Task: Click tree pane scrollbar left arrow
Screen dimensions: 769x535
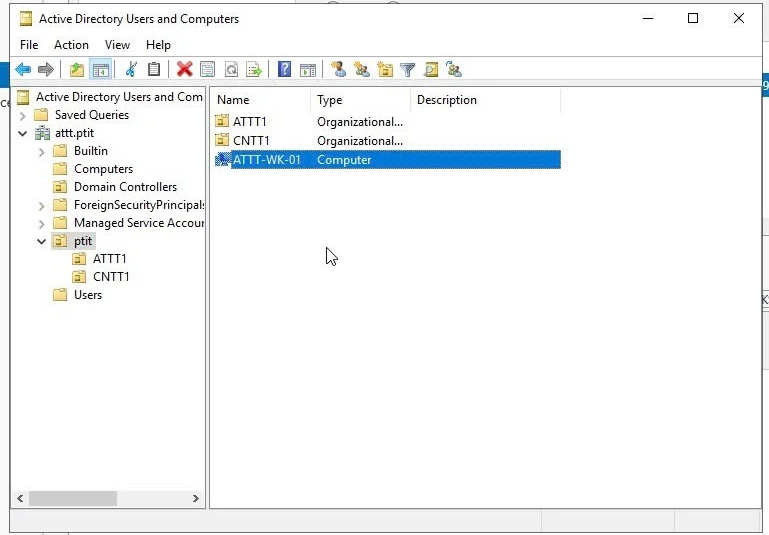Action: pyautogui.click(x=20, y=499)
